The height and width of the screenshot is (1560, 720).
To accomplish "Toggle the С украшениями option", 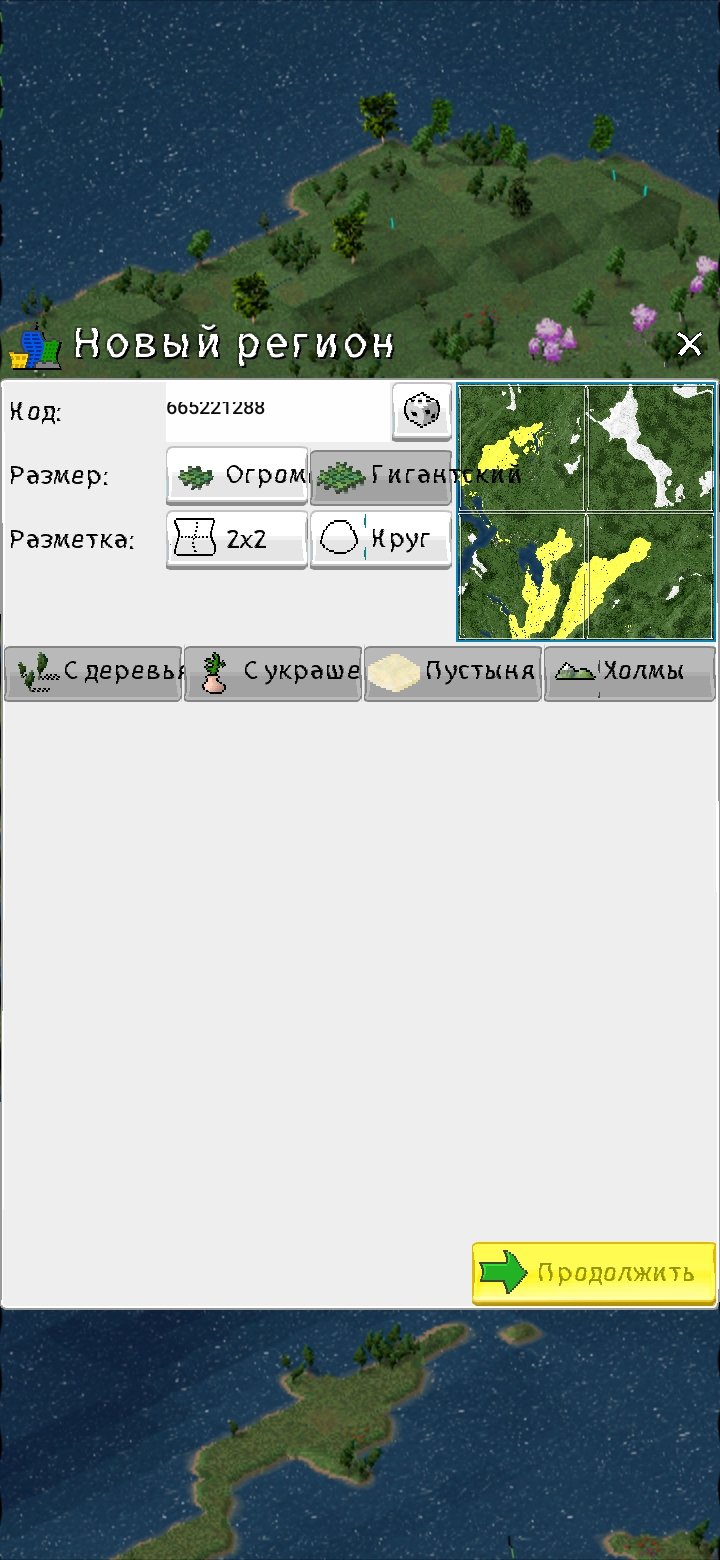I will pos(273,673).
